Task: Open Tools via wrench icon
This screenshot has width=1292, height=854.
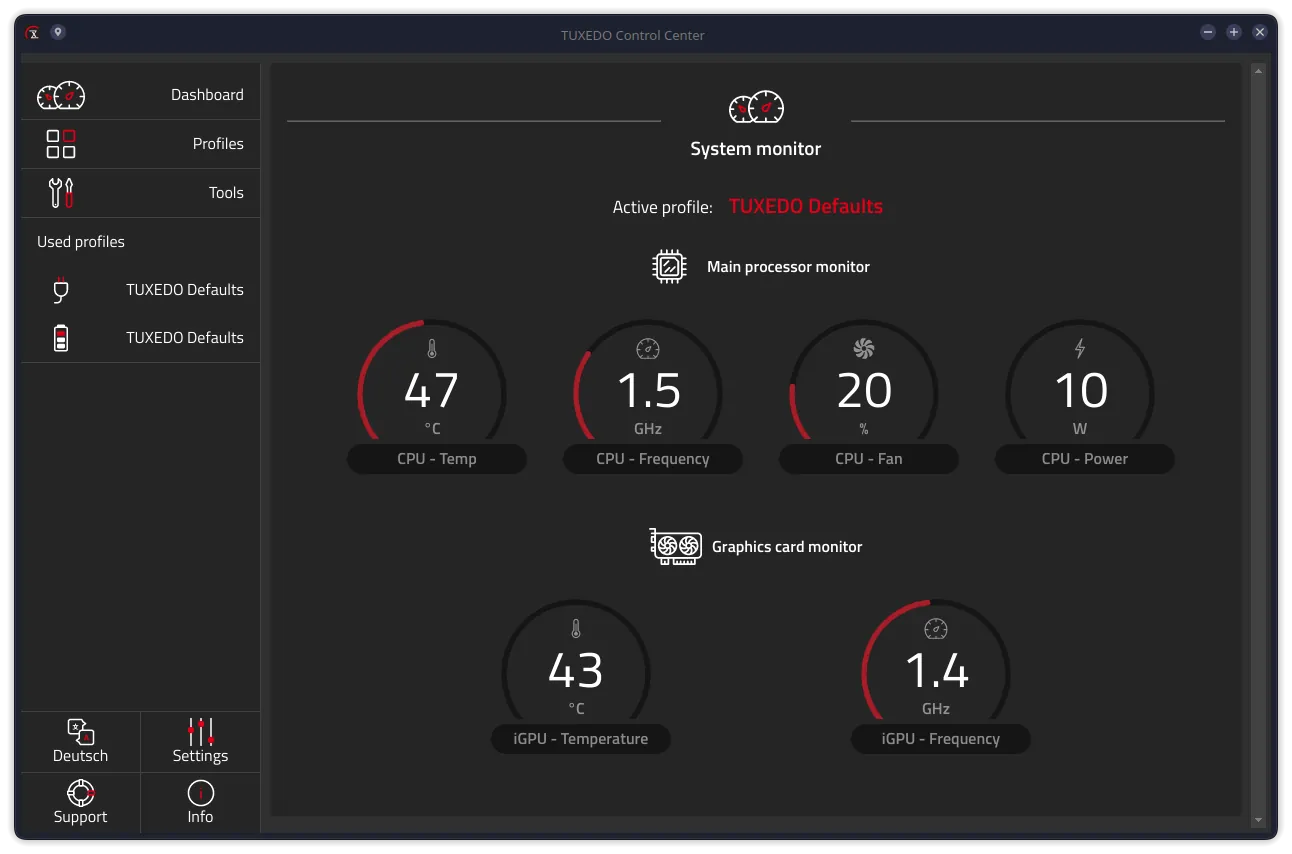Action: [x=61, y=192]
